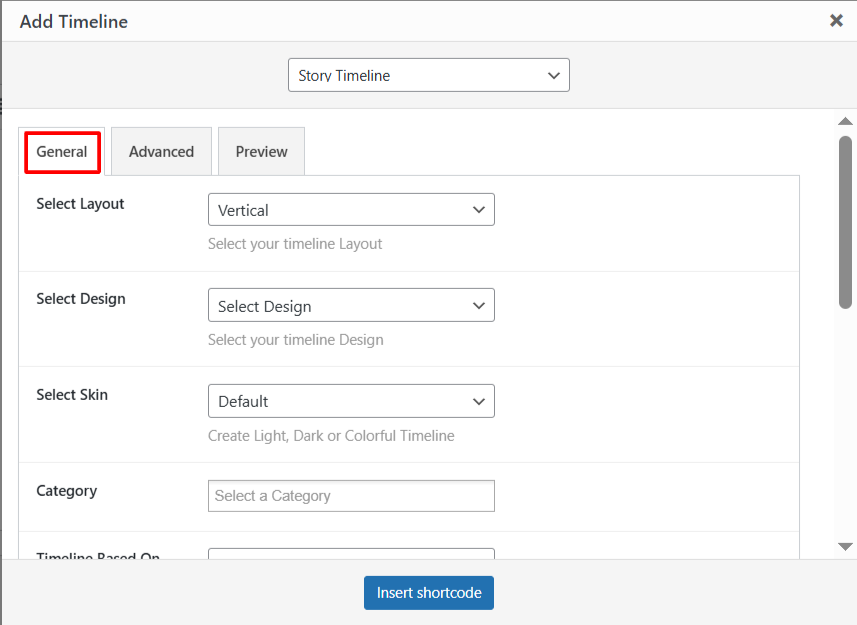This screenshot has height=625, width=857.
Task: Expand the Select Layout dropdown
Action: click(350, 209)
